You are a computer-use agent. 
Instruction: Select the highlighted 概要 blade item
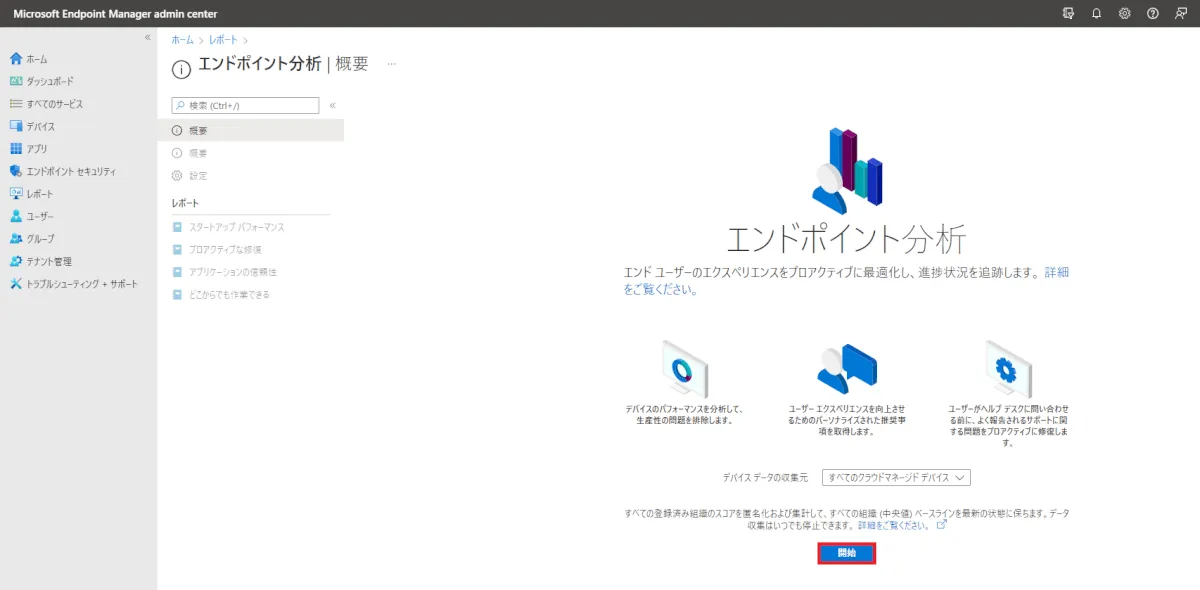pos(251,130)
